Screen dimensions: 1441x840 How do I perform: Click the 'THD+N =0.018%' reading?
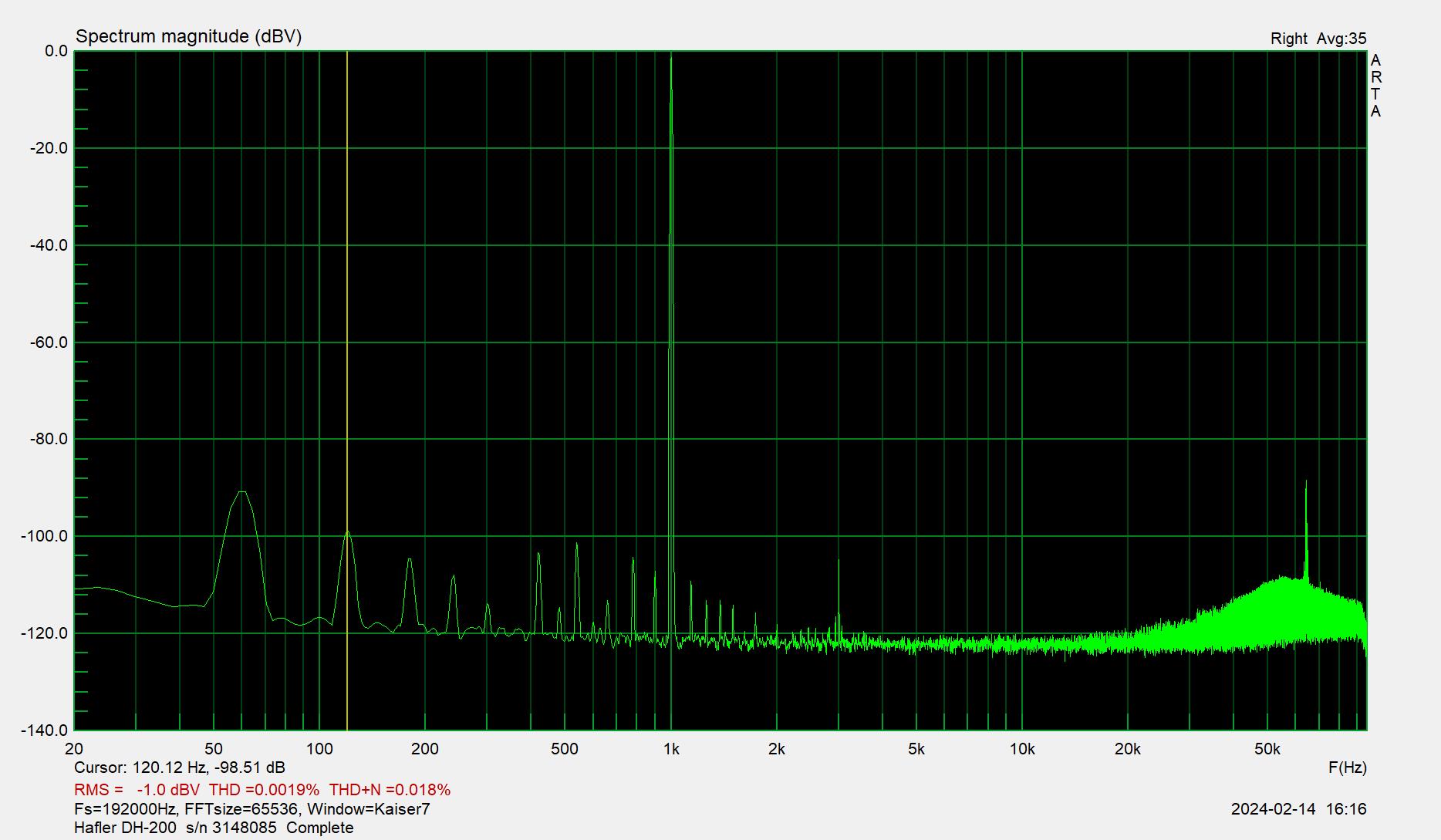pos(390,790)
